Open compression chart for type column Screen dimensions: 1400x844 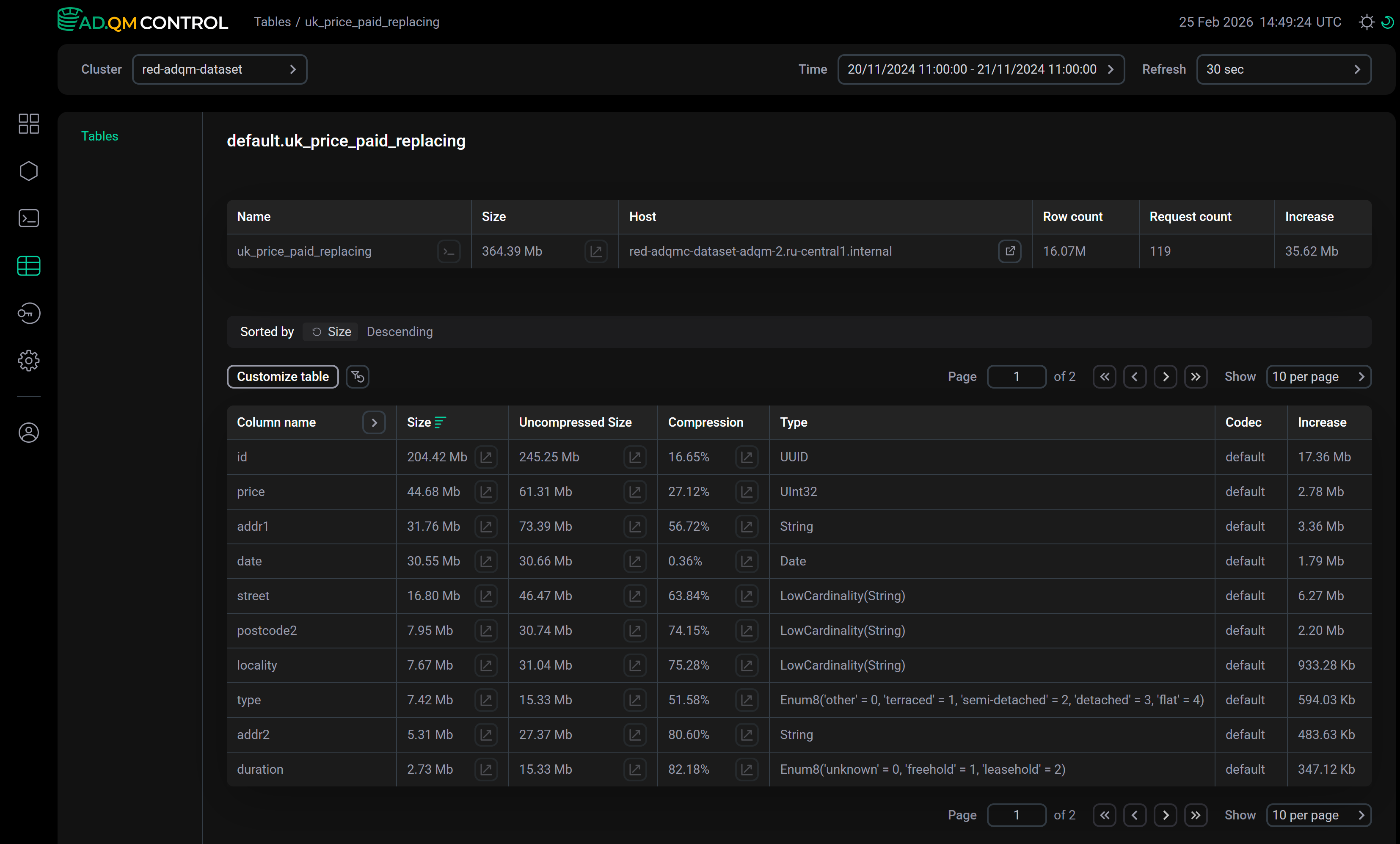747,700
